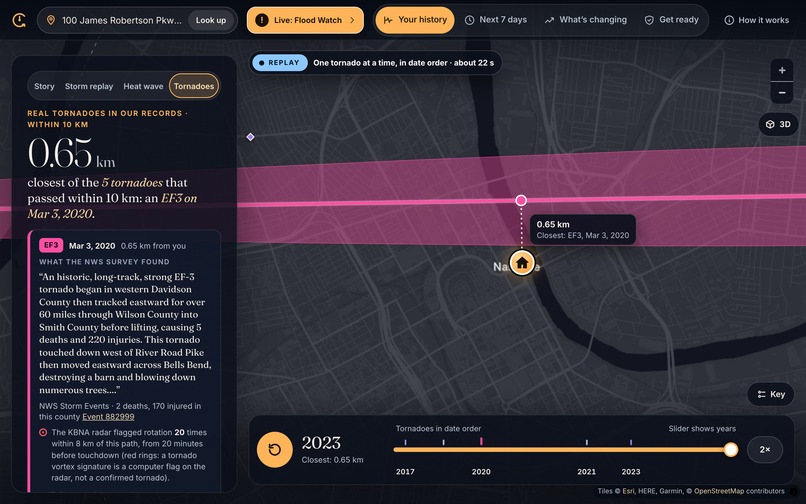806x504 pixels.
Task: Switch to the Heat wave tab
Action: tap(143, 86)
